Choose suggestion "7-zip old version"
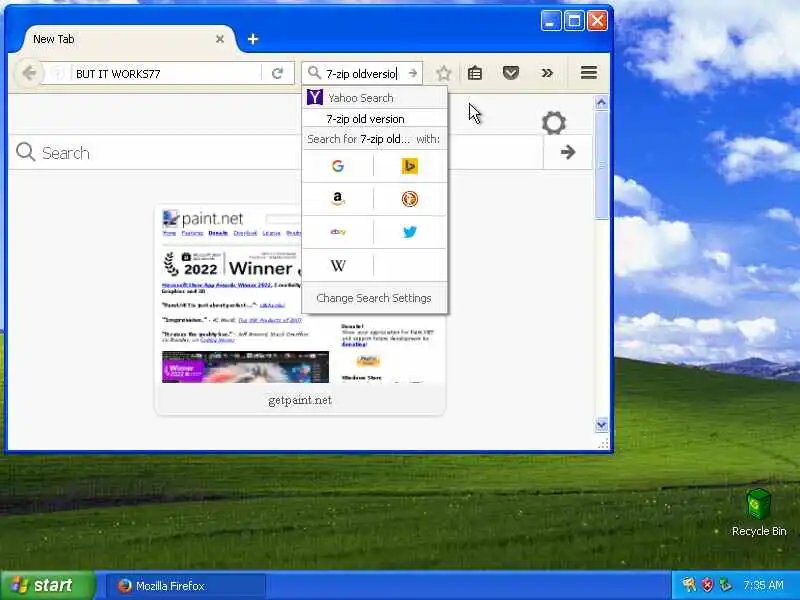This screenshot has height=600, width=800. (x=375, y=119)
